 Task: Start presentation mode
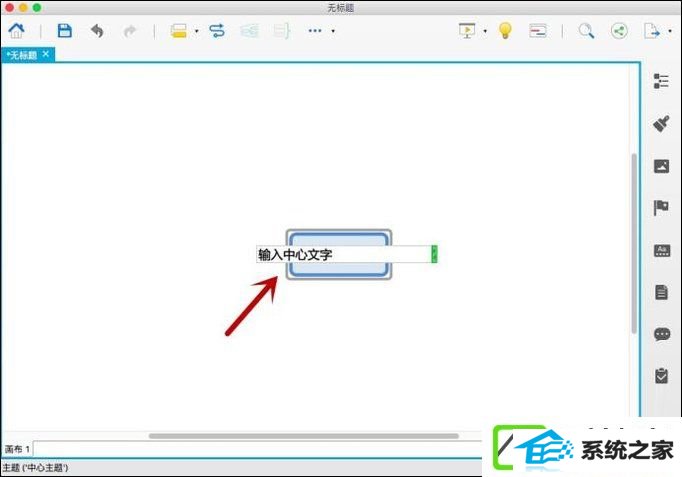(467, 31)
